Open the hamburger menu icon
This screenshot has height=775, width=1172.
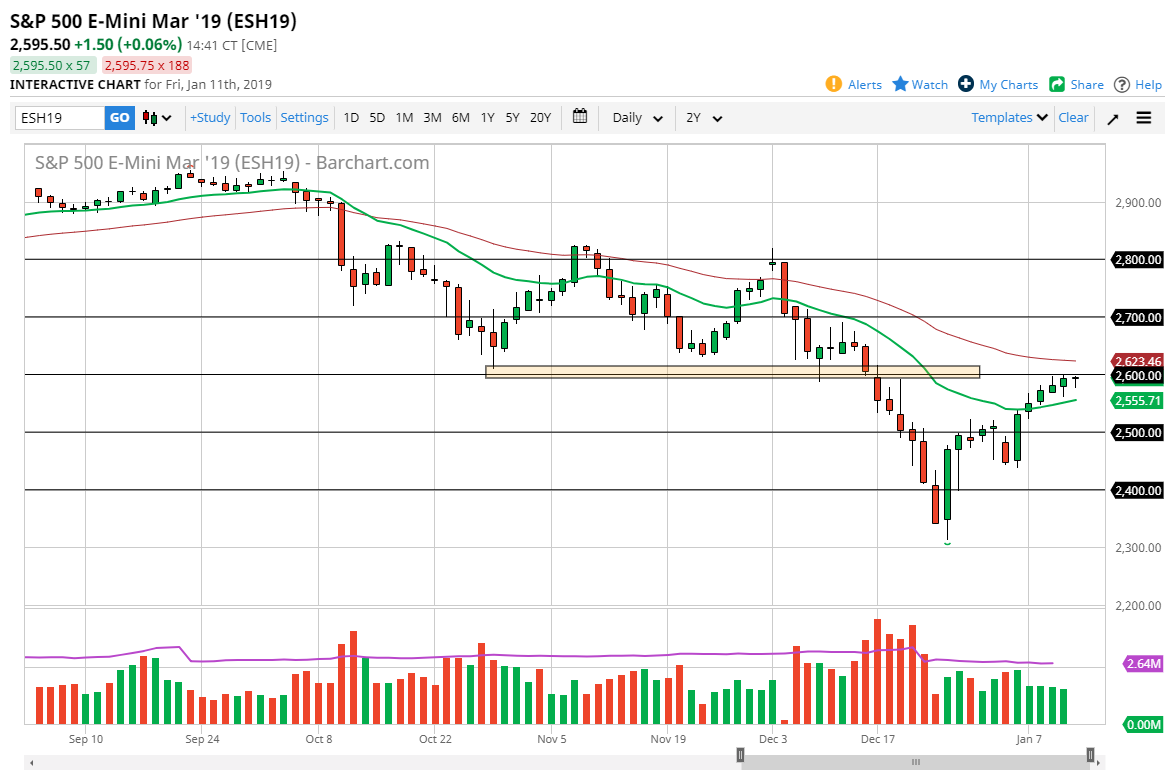[1144, 117]
